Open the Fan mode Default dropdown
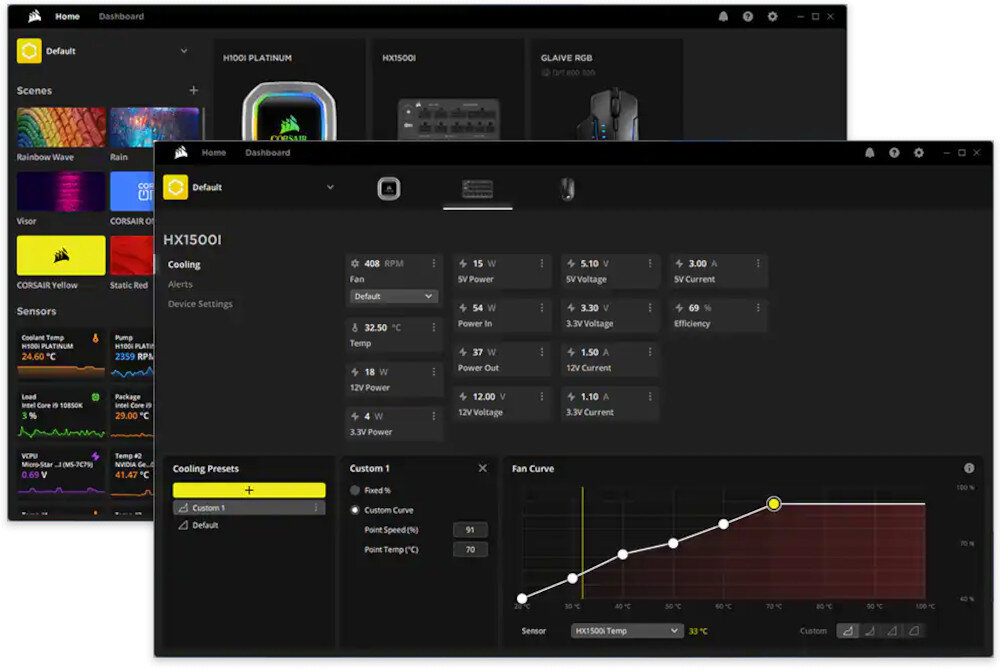 point(393,297)
